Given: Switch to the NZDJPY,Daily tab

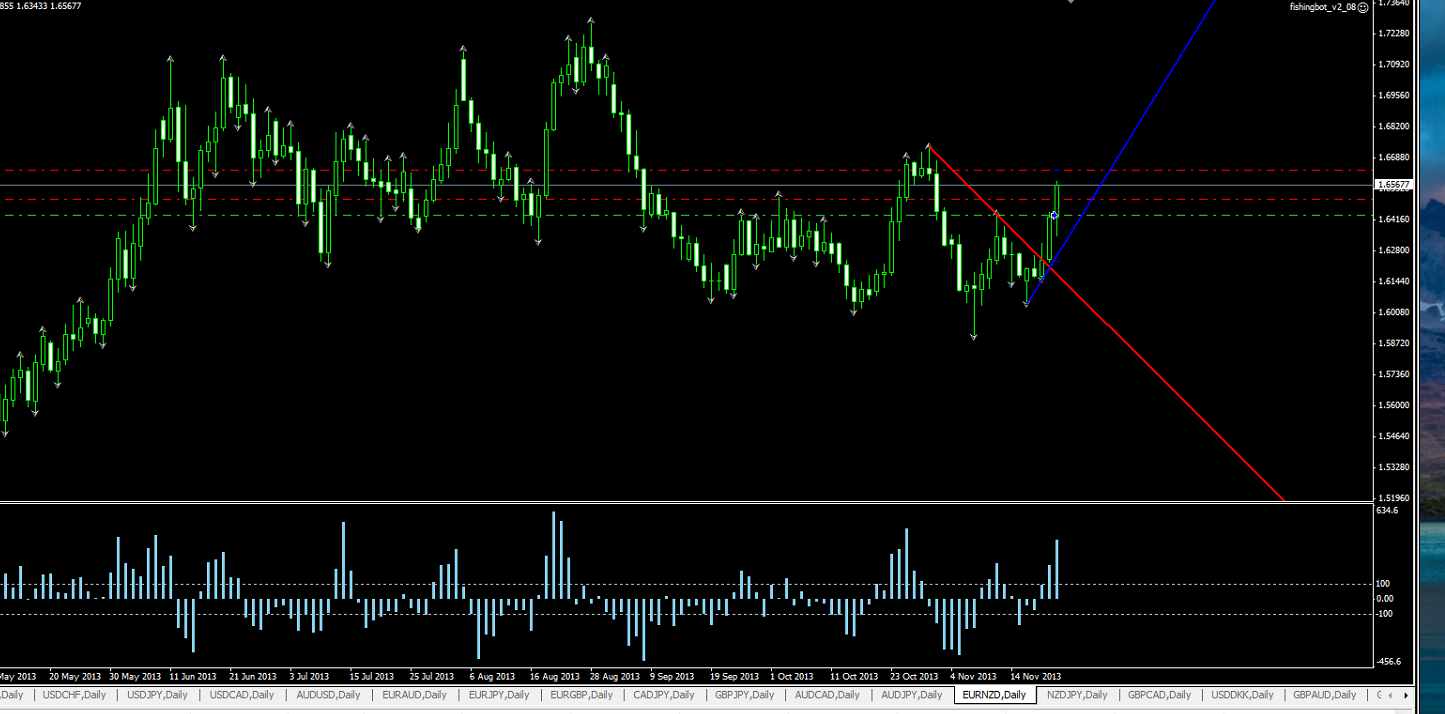Looking at the screenshot, I should coord(1077,695).
